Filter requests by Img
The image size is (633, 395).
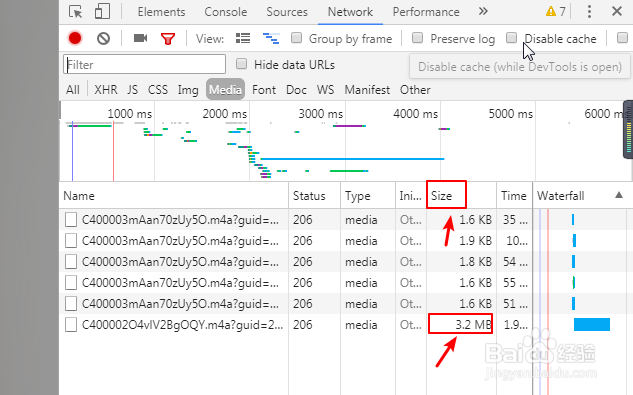click(x=188, y=90)
